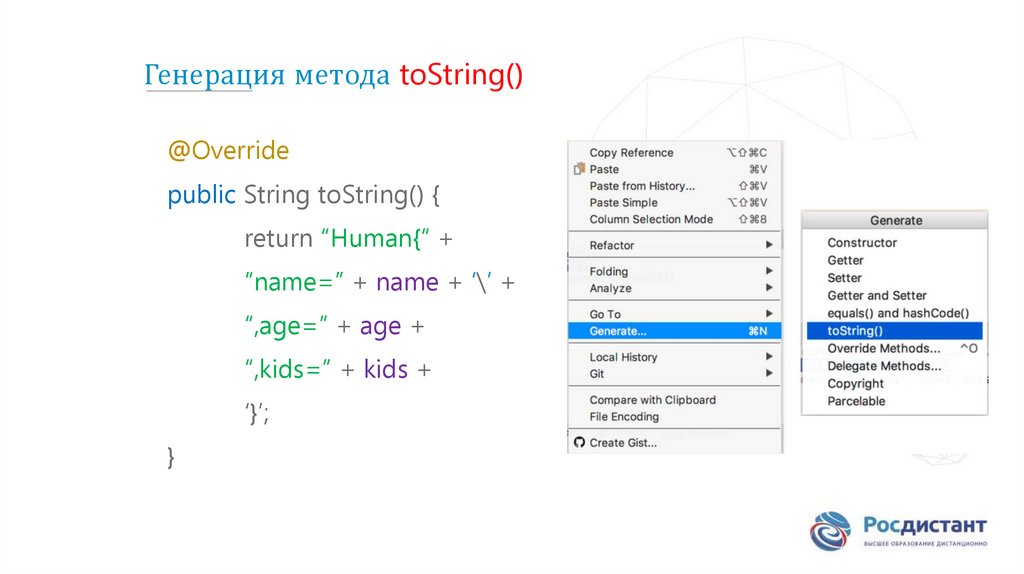Expand the Folding submenu arrow

click(x=768, y=271)
